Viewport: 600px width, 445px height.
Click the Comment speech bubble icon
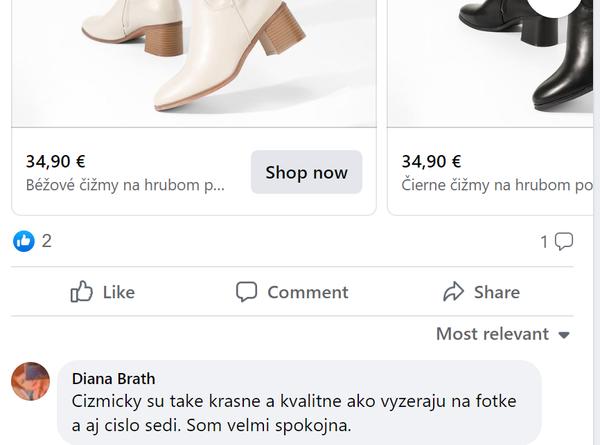[x=246, y=292]
